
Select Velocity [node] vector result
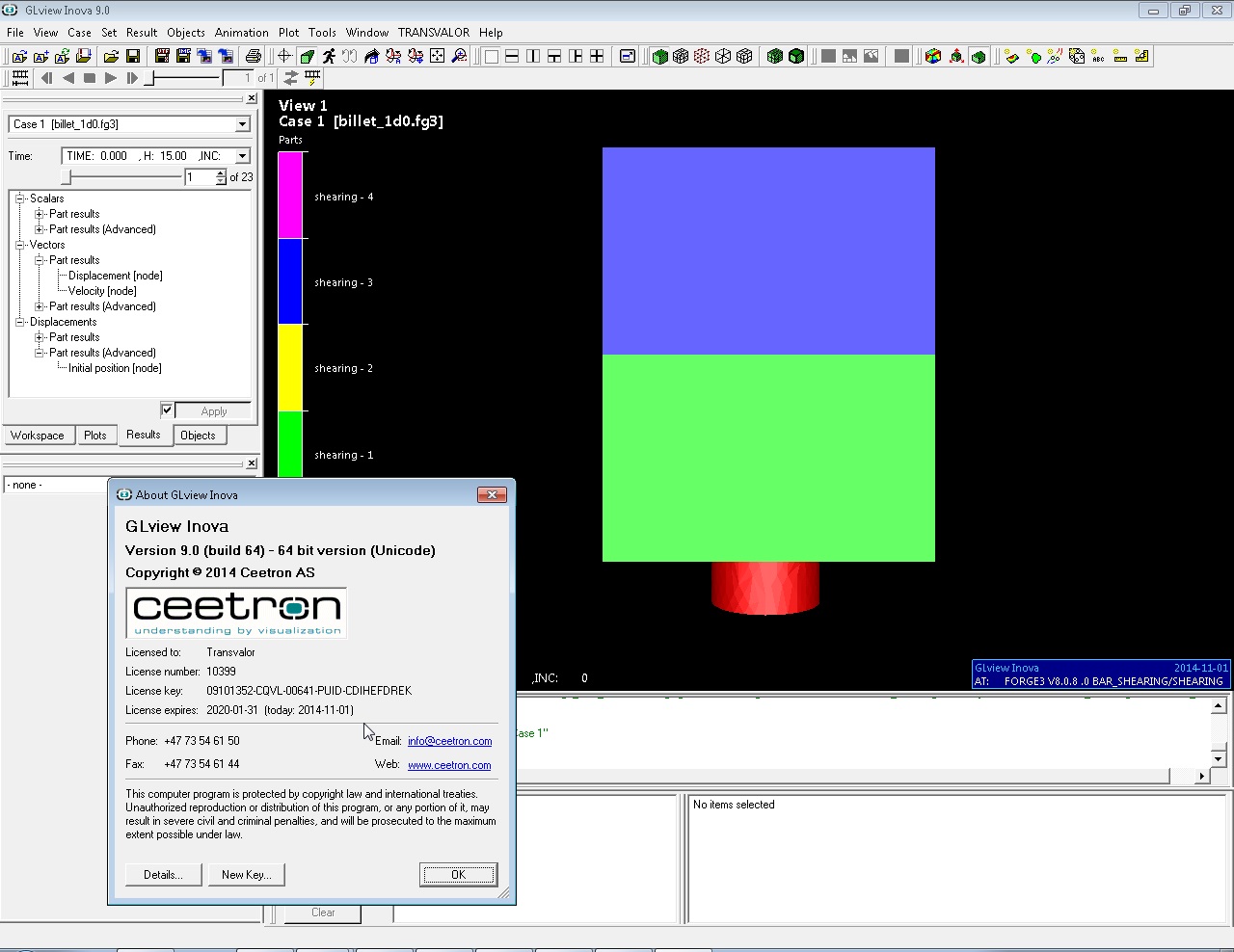pos(102,291)
